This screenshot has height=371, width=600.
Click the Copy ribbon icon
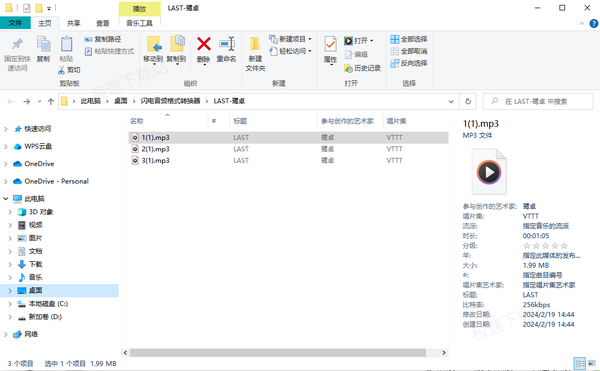[43, 49]
